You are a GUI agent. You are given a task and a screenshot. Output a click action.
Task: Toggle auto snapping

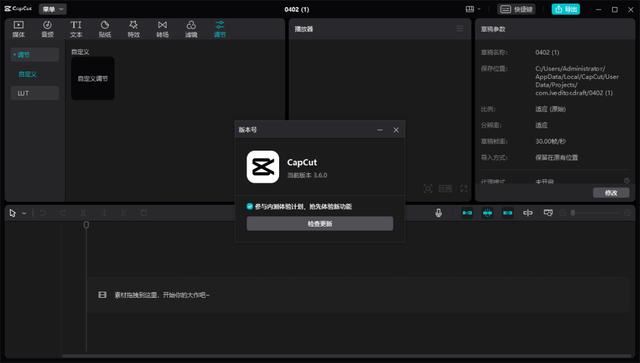click(x=487, y=213)
